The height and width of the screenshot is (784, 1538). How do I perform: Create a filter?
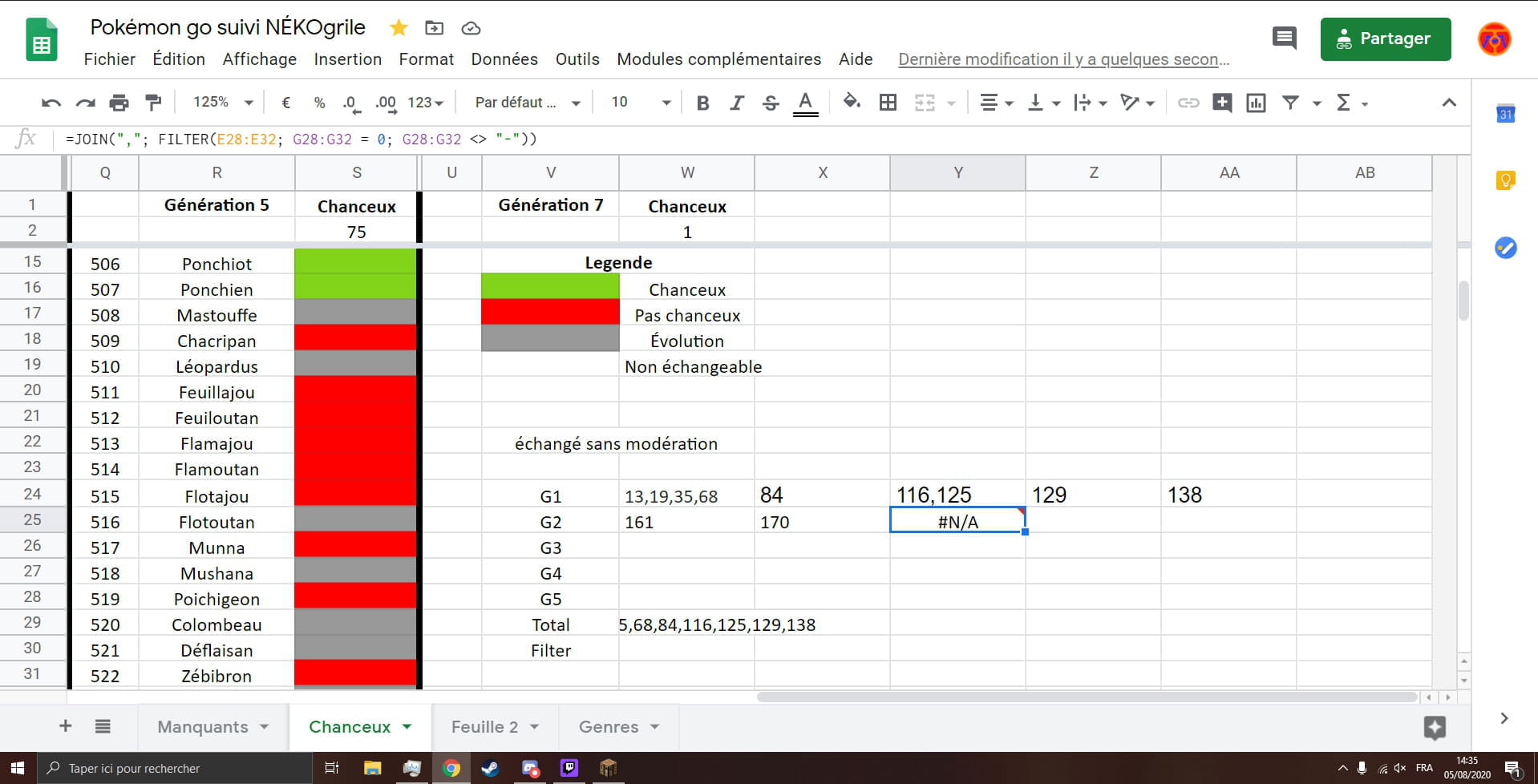[x=1290, y=103]
